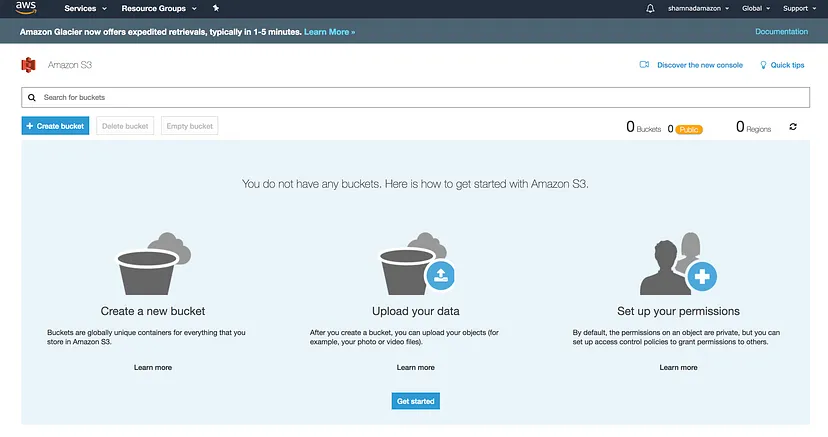Click the Get started button
This screenshot has width=828, height=437.
point(415,401)
